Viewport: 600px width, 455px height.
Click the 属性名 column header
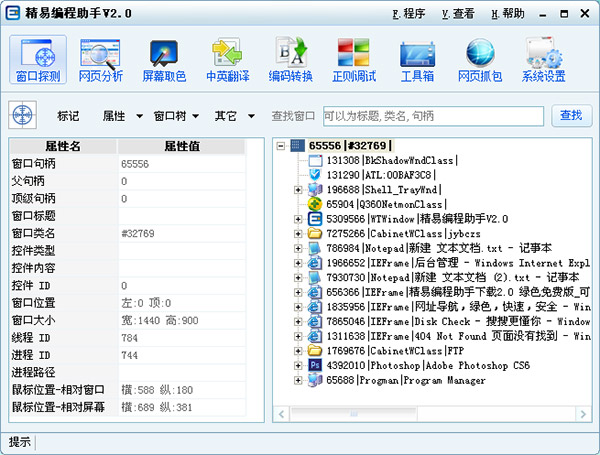pos(63,146)
